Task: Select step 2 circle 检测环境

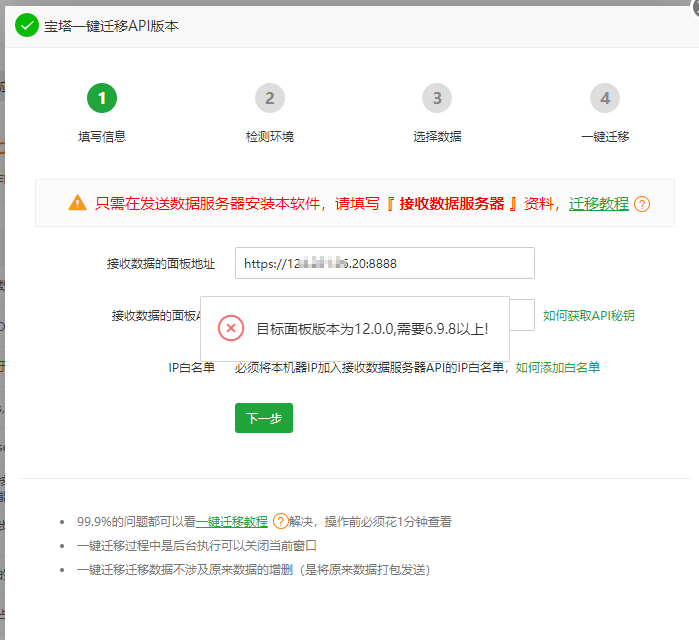Action: (270, 98)
